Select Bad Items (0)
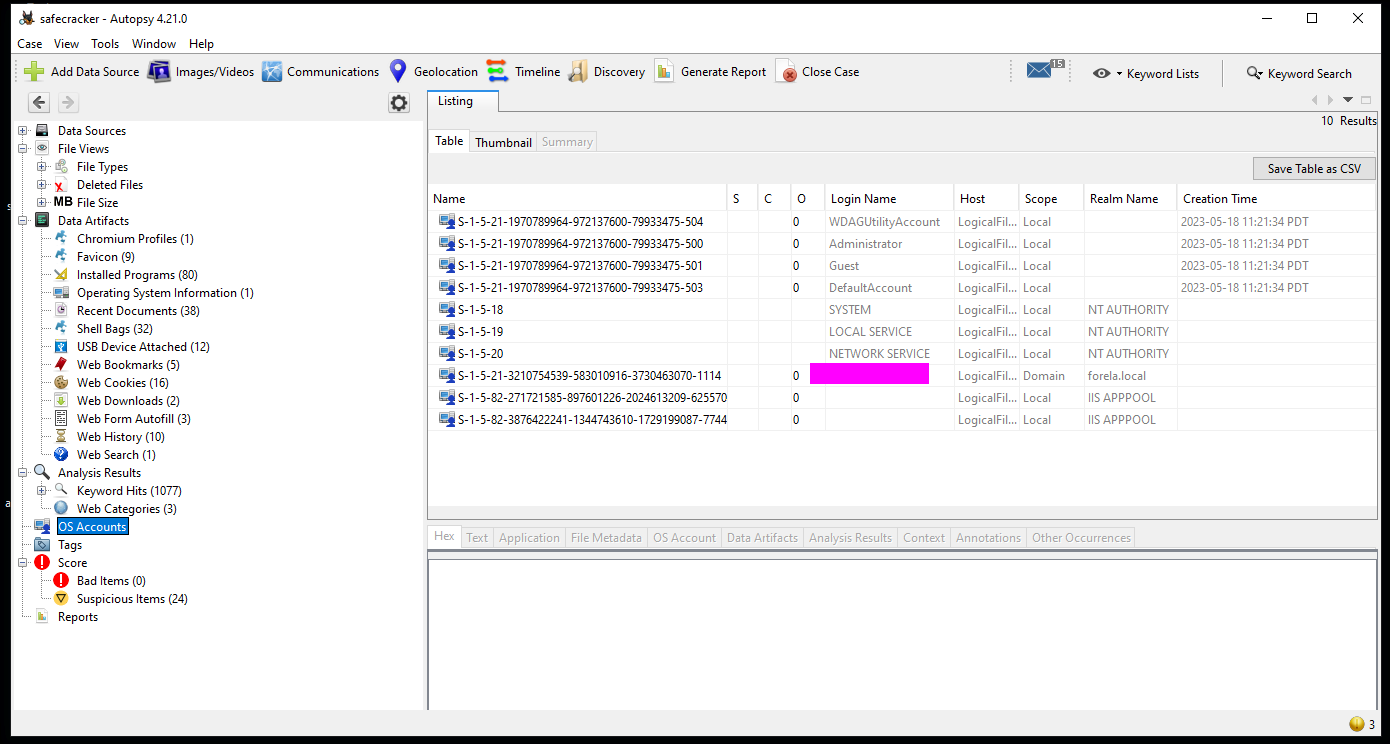 (x=111, y=581)
